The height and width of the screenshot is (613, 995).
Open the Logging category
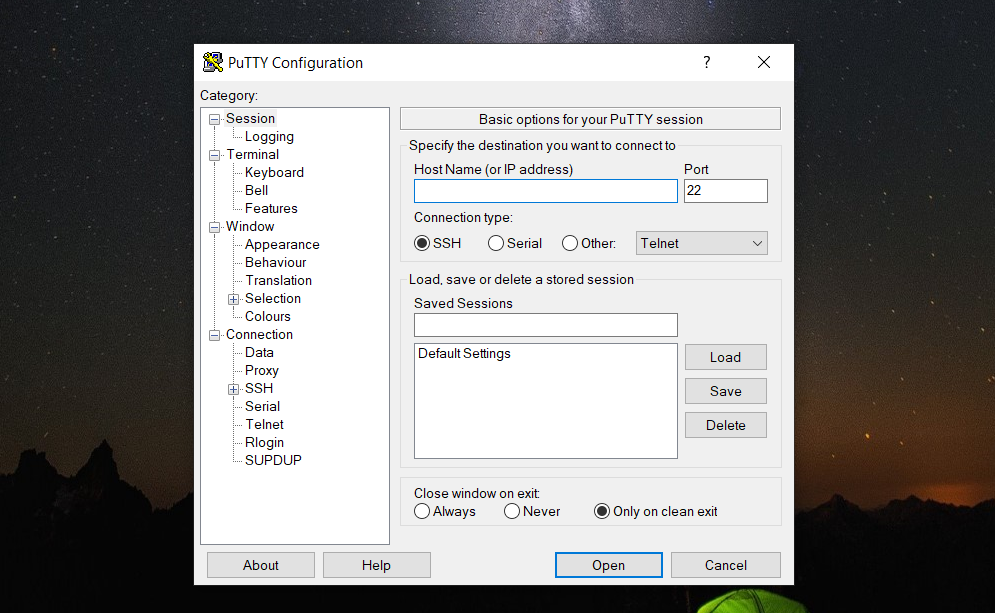[269, 136]
